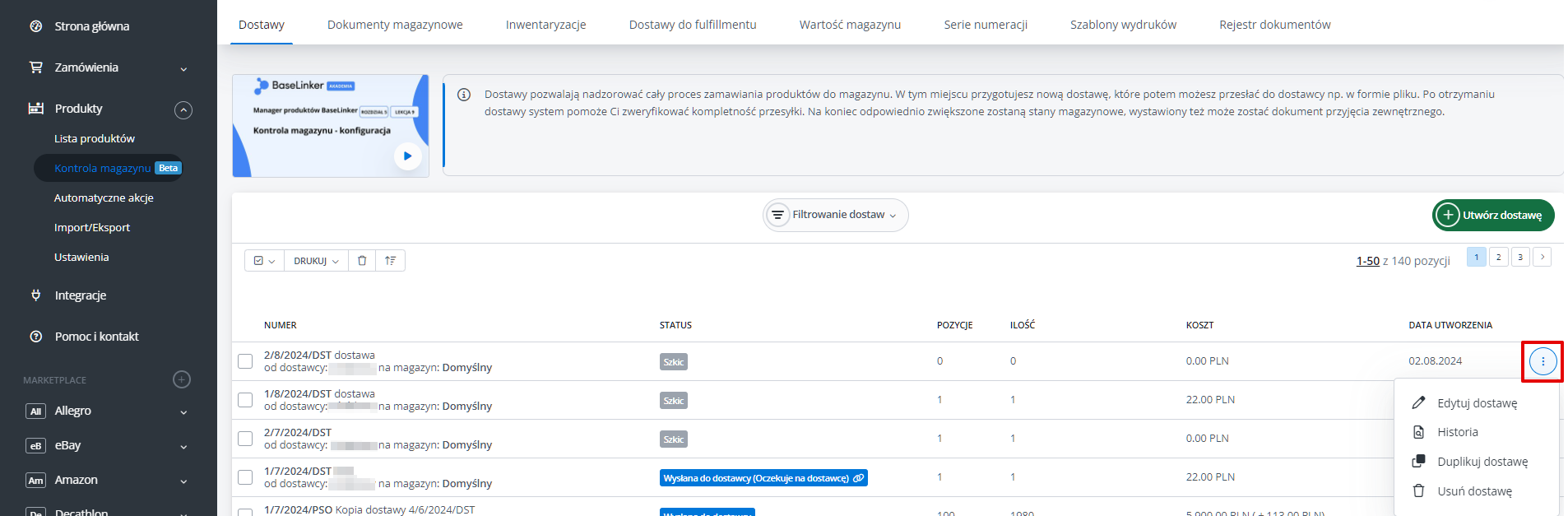The width and height of the screenshot is (1568, 516).
Task: Click the link icon in Wysłana do dostawcy status
Action: coord(858,478)
